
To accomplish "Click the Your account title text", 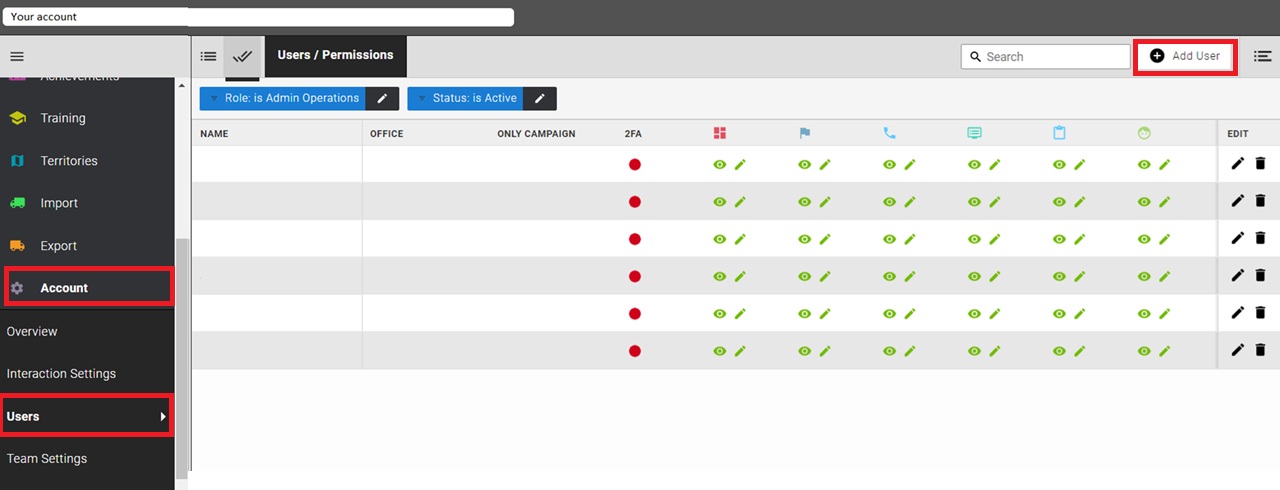I will coord(44,17).
